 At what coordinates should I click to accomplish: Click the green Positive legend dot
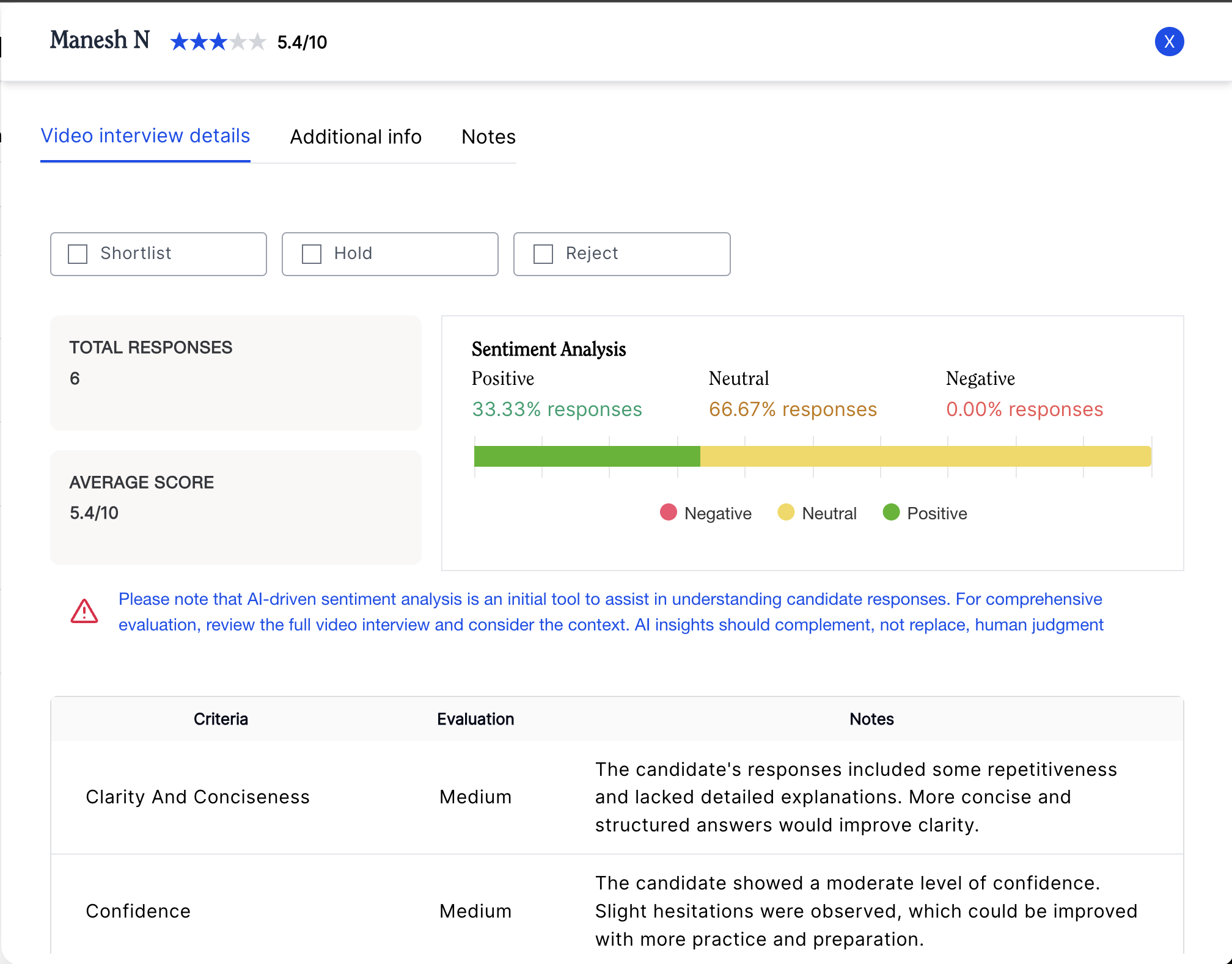click(x=891, y=513)
